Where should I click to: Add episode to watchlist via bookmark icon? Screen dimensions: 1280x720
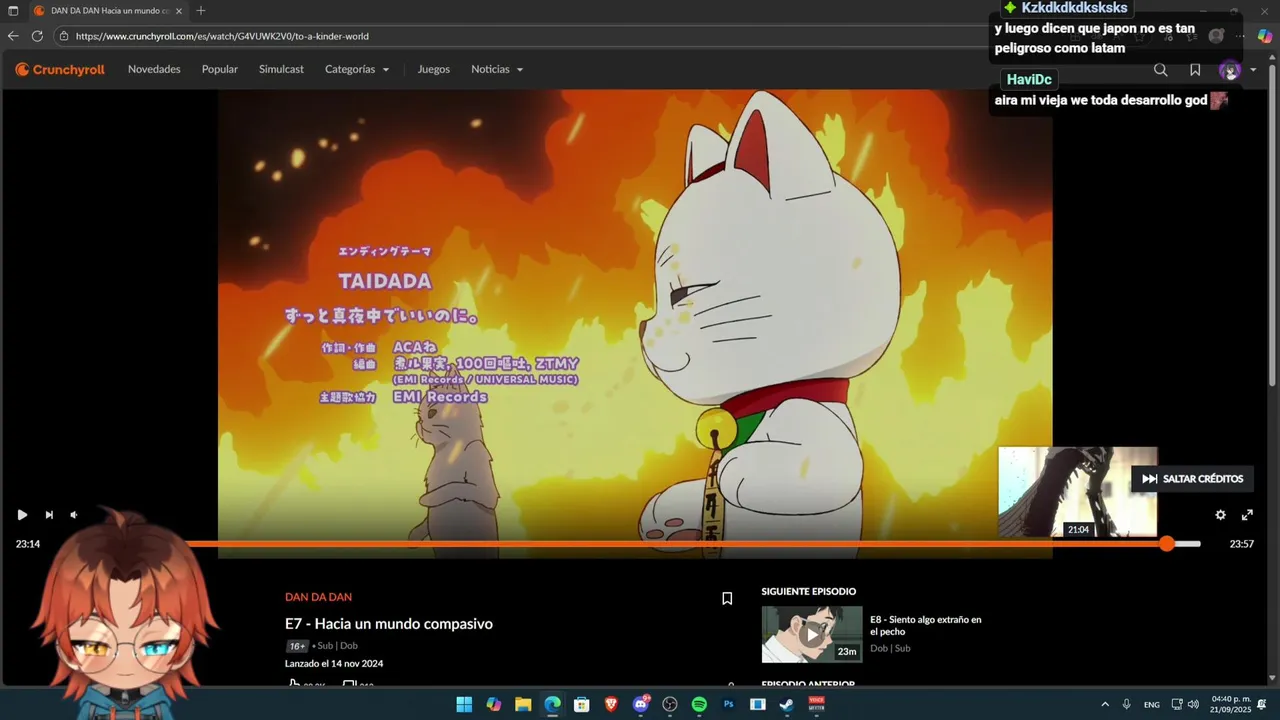coord(727,598)
